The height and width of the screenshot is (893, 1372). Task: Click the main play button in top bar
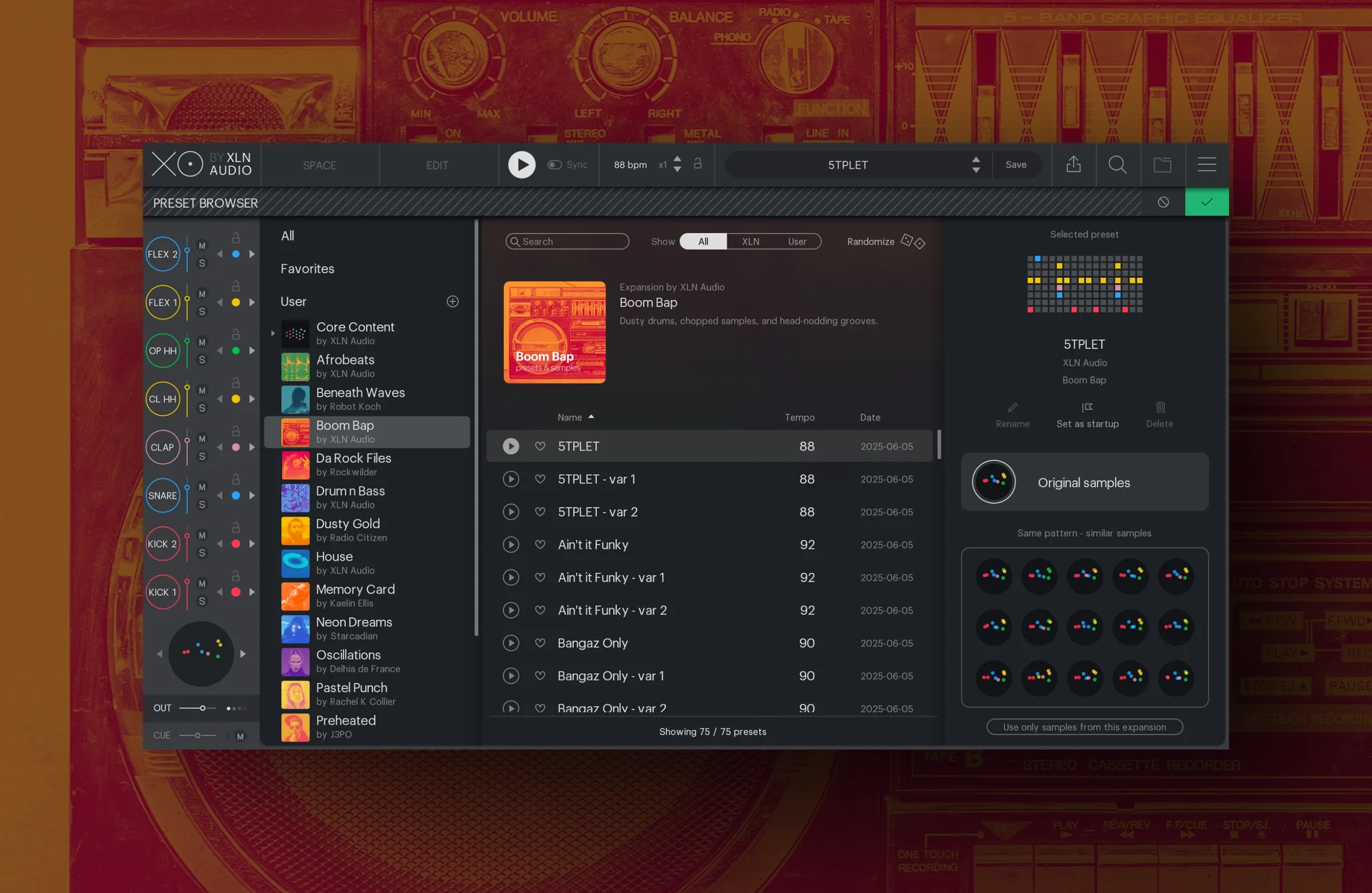(522, 165)
